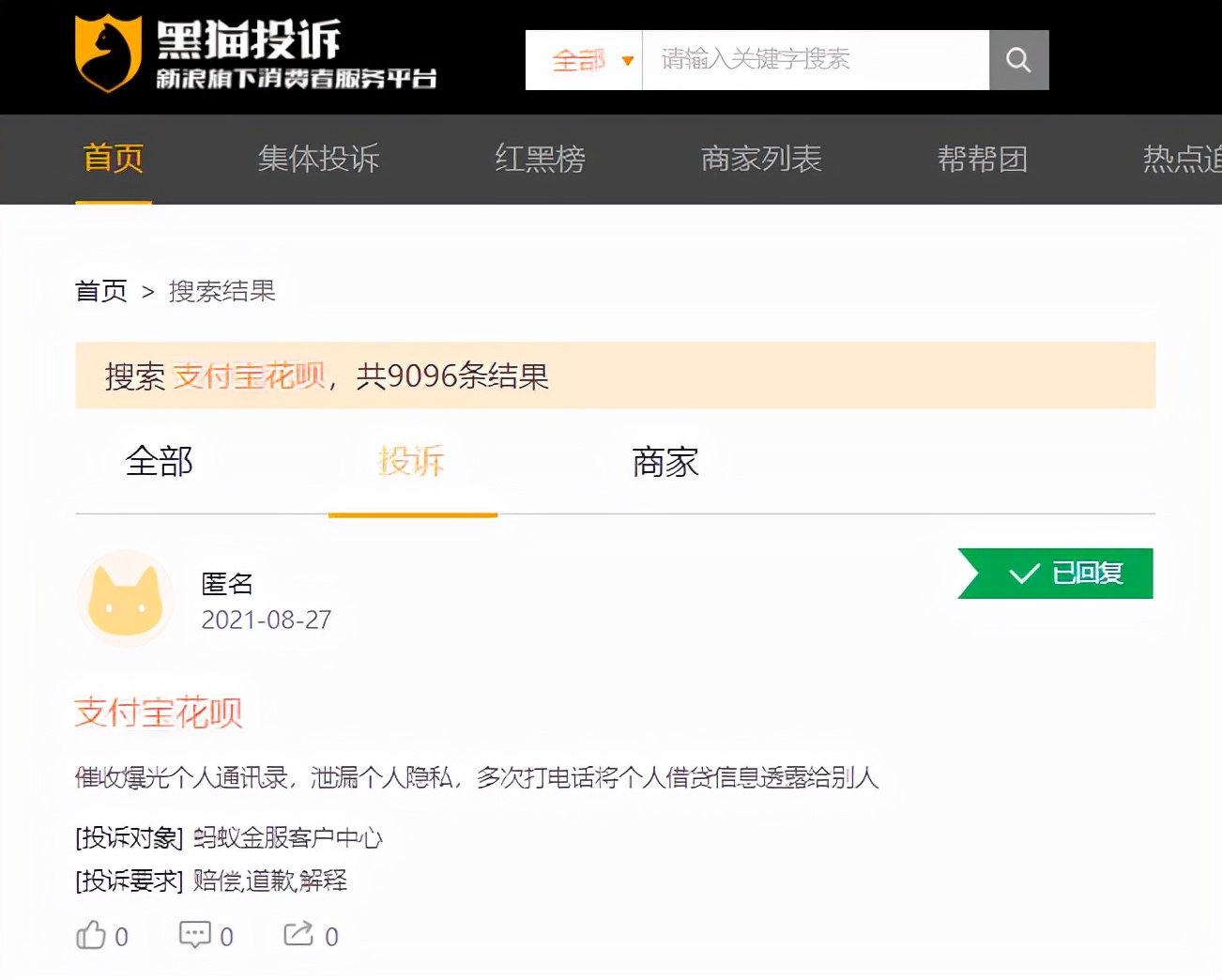Open the 帮帮团 menu item

pos(983,160)
